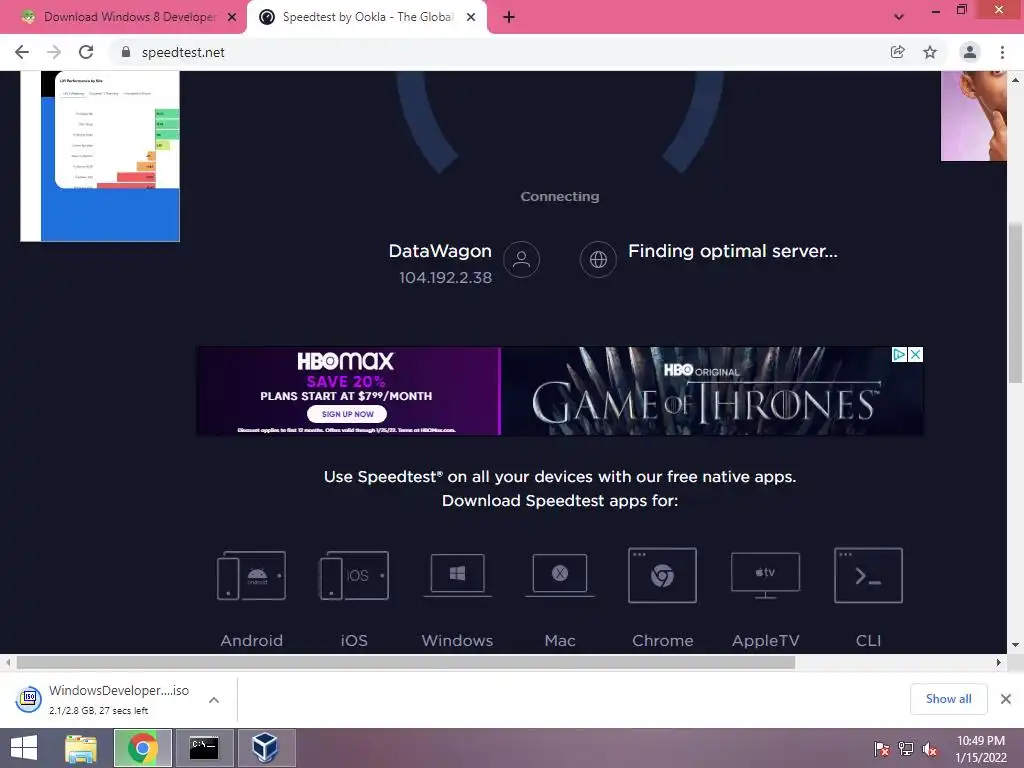This screenshot has height=768, width=1024.
Task: Switch to Chrome in the taskbar
Action: click(x=142, y=748)
